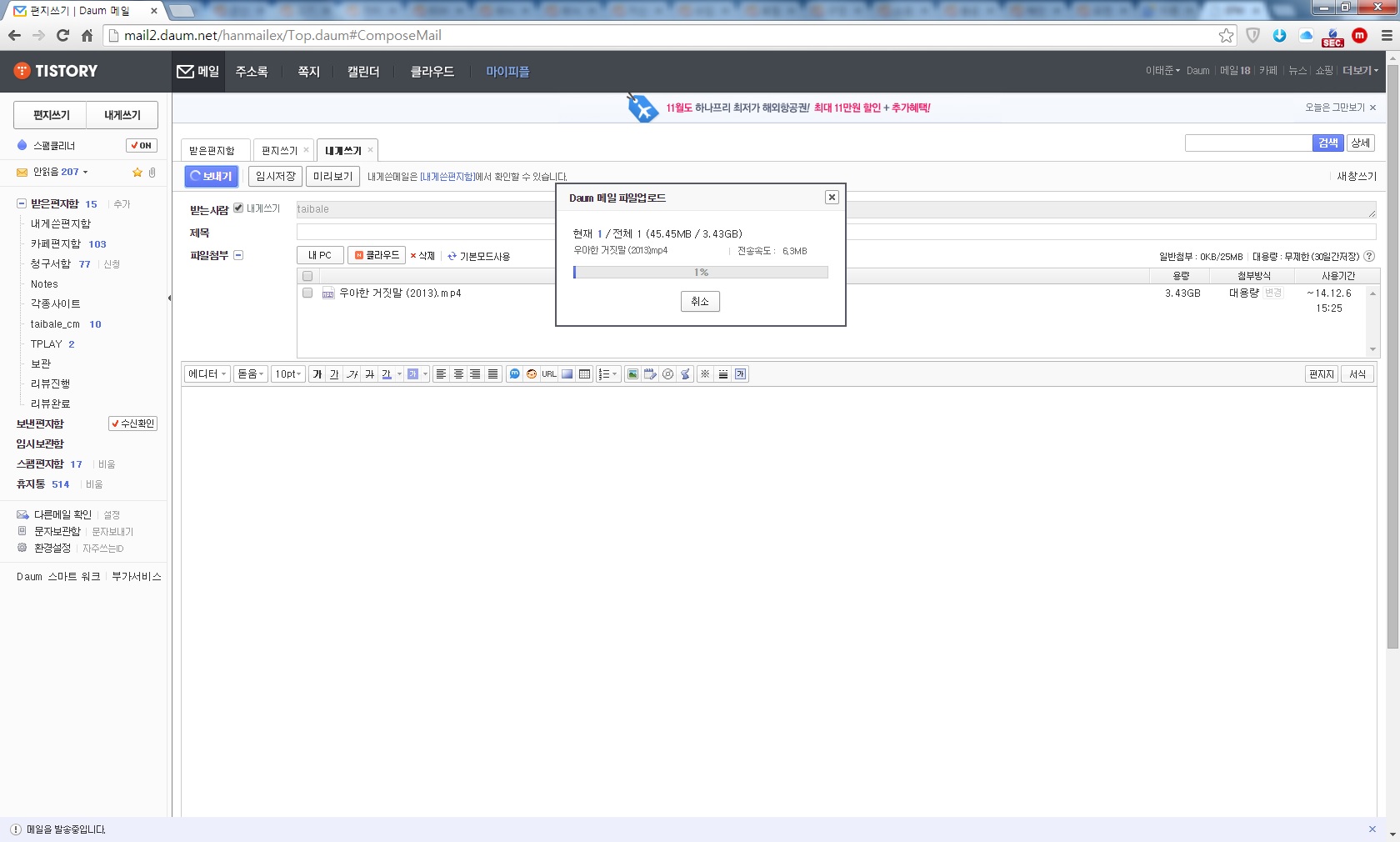This screenshot has height=842, width=1400.
Task: Open the 돋움 font family dropdown
Action: [x=250, y=374]
